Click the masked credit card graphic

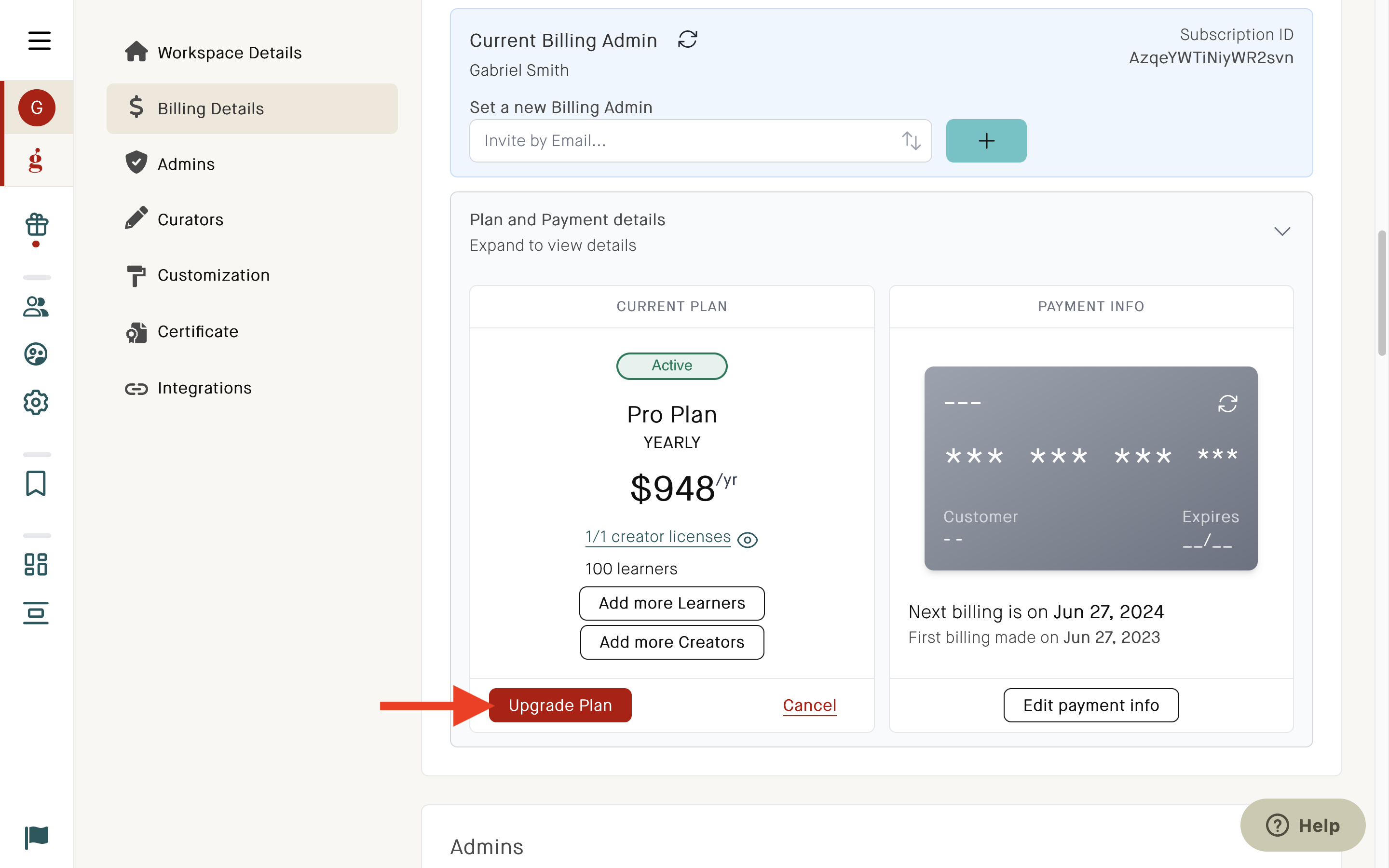pos(1090,468)
